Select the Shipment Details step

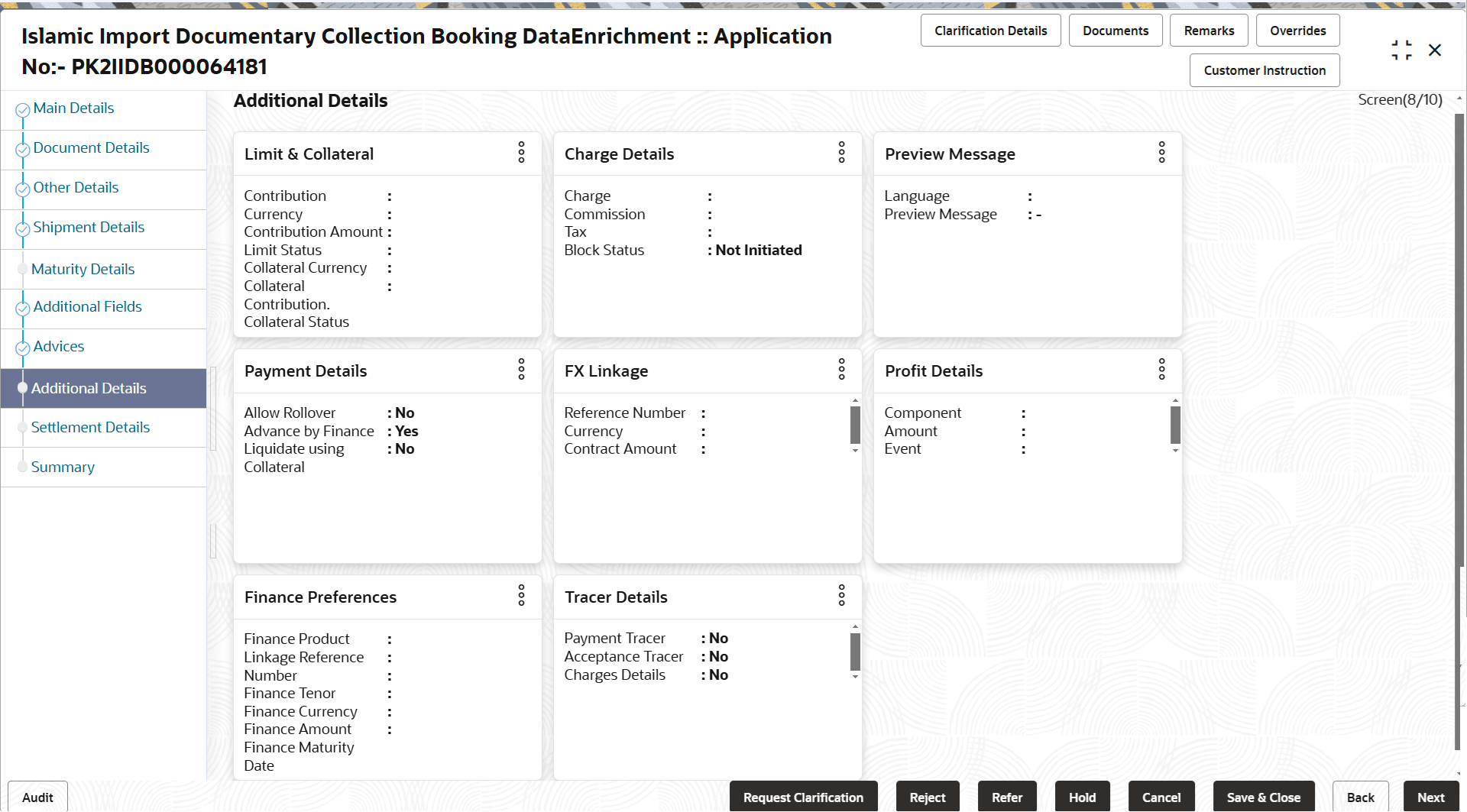89,228
